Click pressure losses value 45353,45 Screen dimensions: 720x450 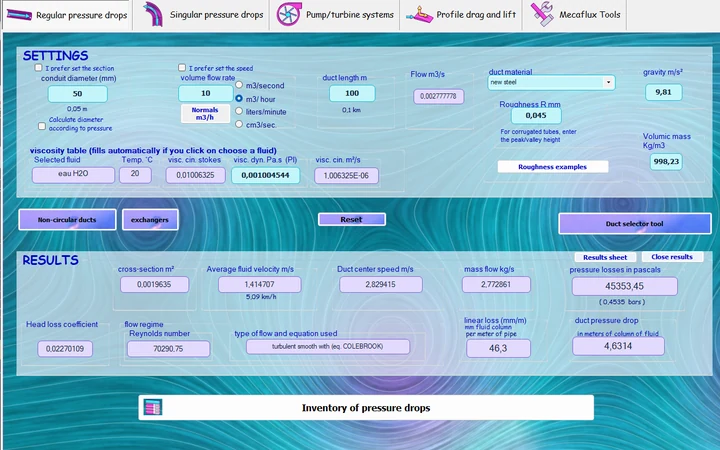click(x=624, y=286)
